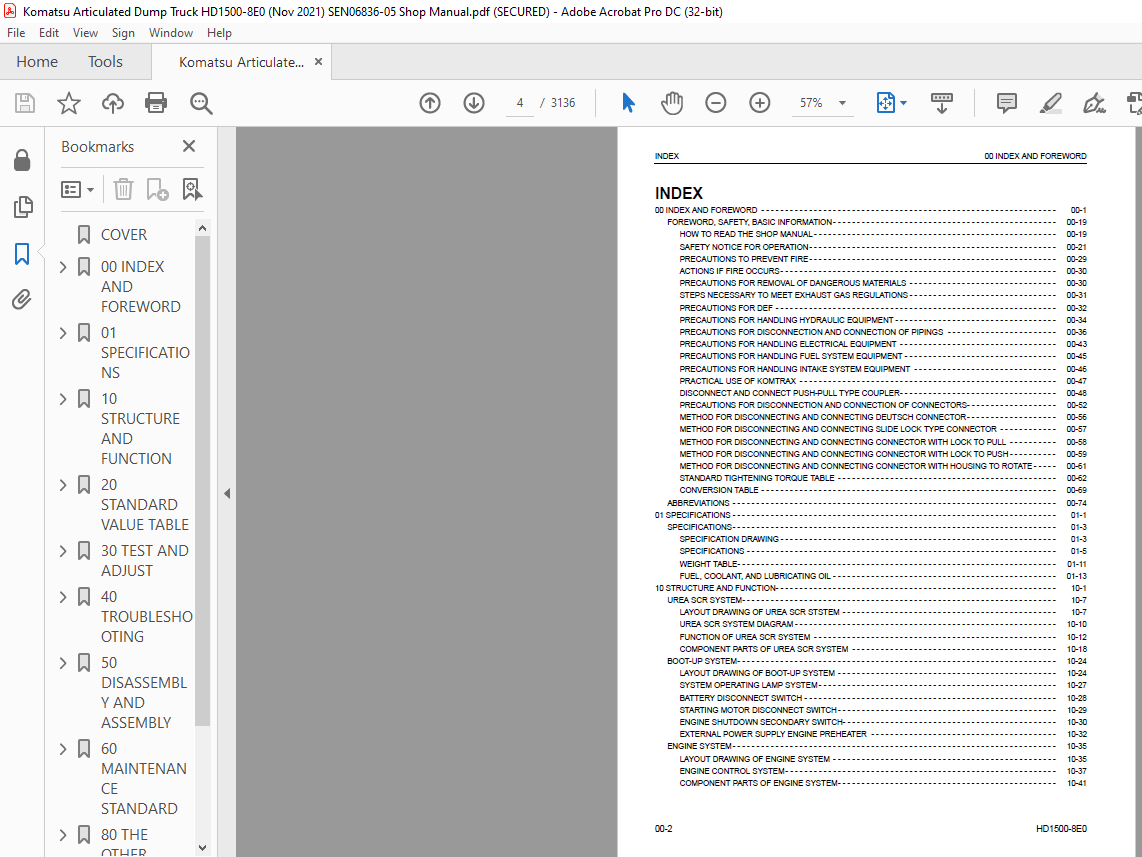This screenshot has width=1142, height=857.
Task: Open the sign document tool
Action: [1094, 103]
